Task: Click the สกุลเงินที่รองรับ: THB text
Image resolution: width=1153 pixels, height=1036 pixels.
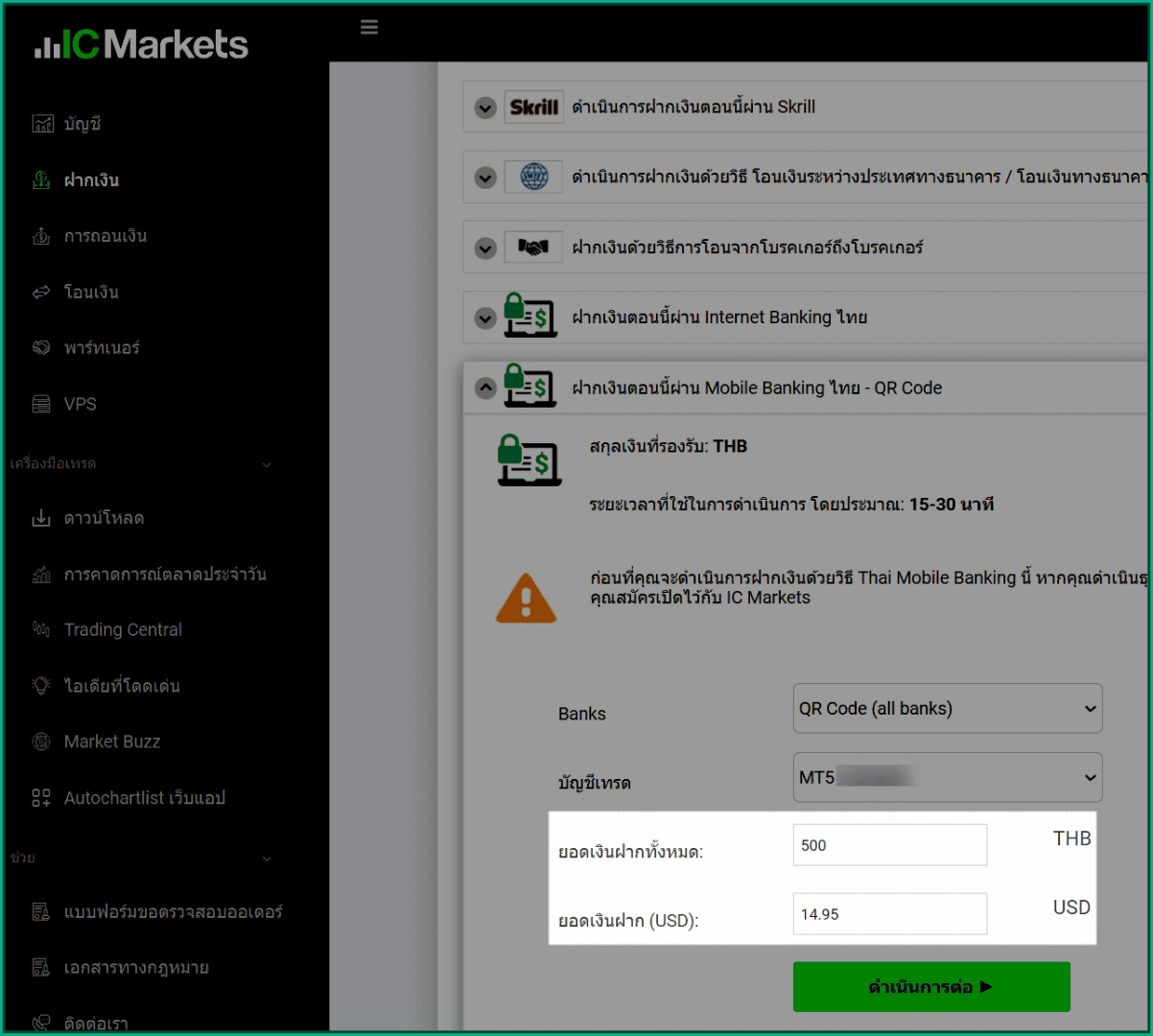Action: [x=668, y=446]
